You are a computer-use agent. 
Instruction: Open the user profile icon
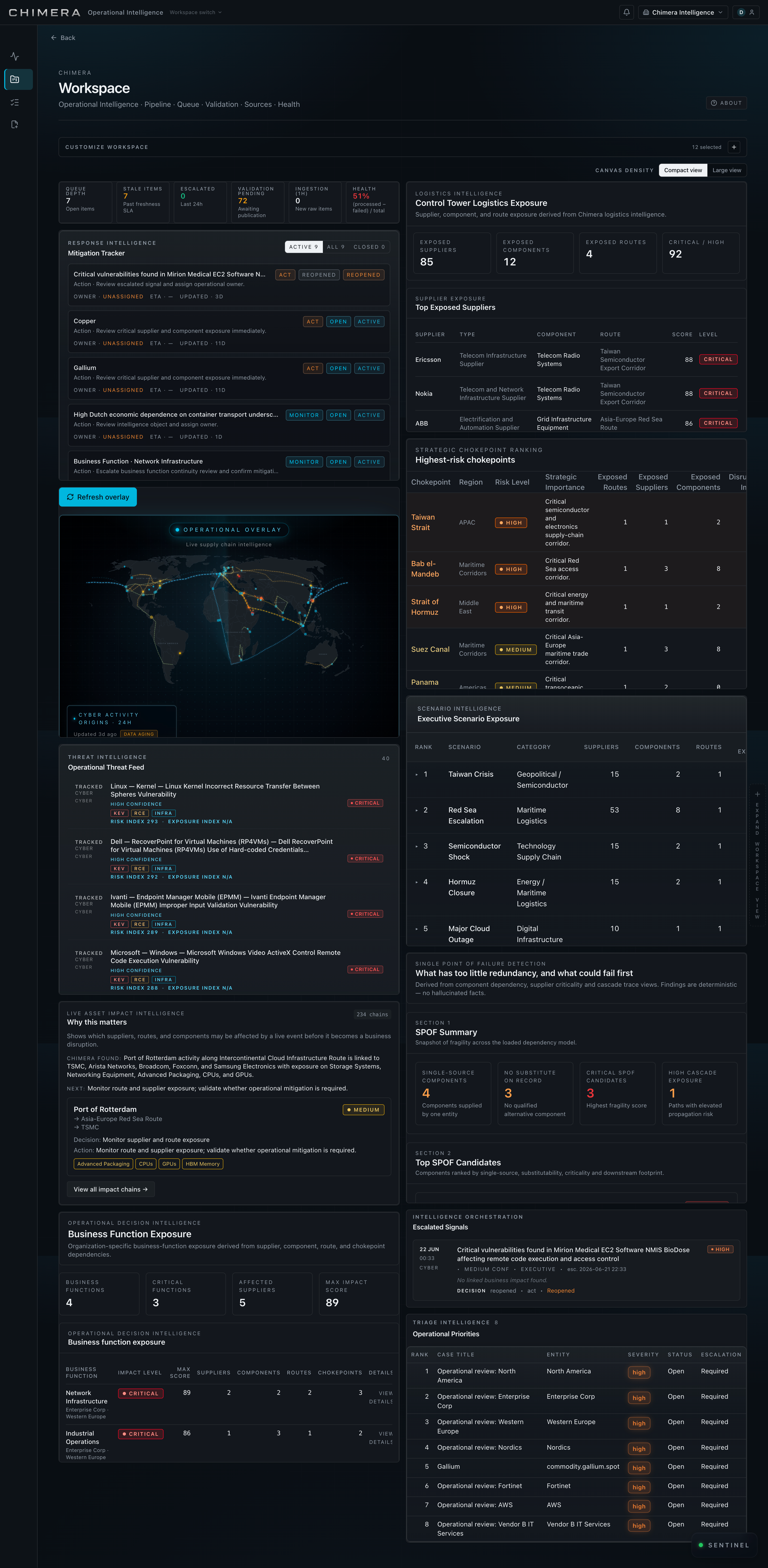[x=752, y=12]
